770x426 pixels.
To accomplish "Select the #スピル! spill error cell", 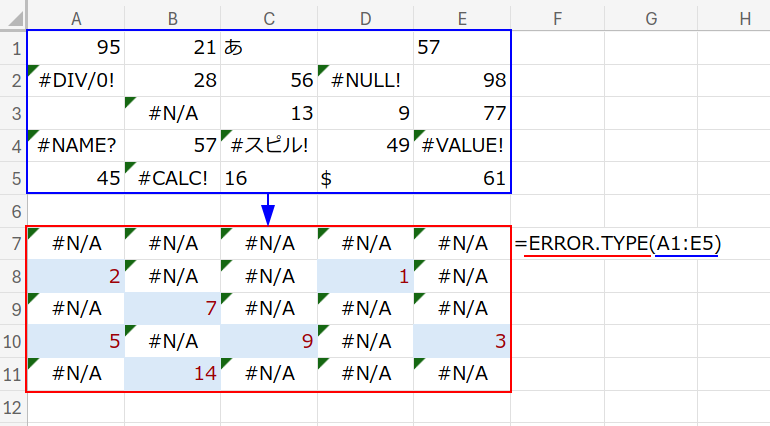I will [x=269, y=145].
